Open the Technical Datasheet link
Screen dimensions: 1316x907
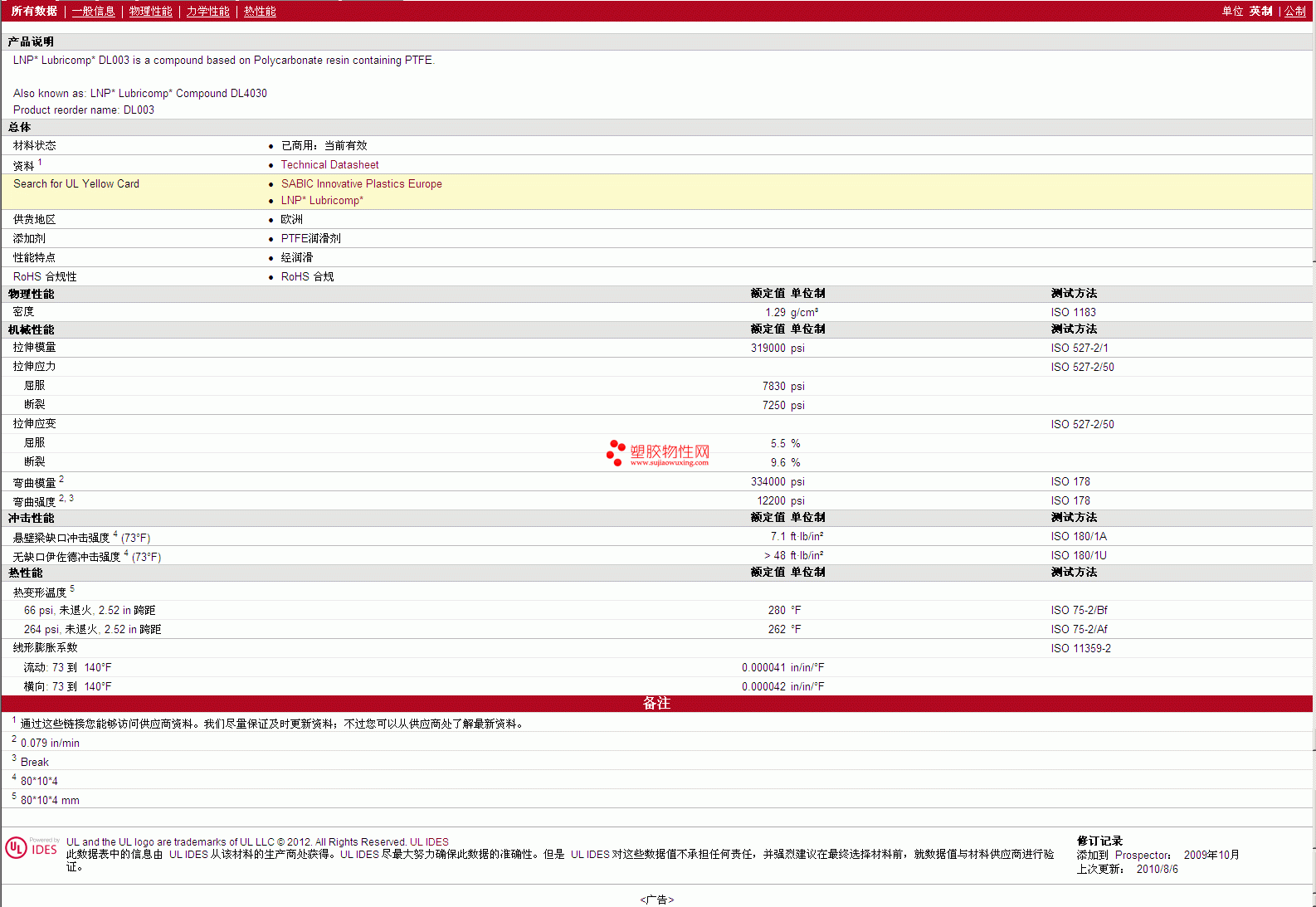[329, 164]
